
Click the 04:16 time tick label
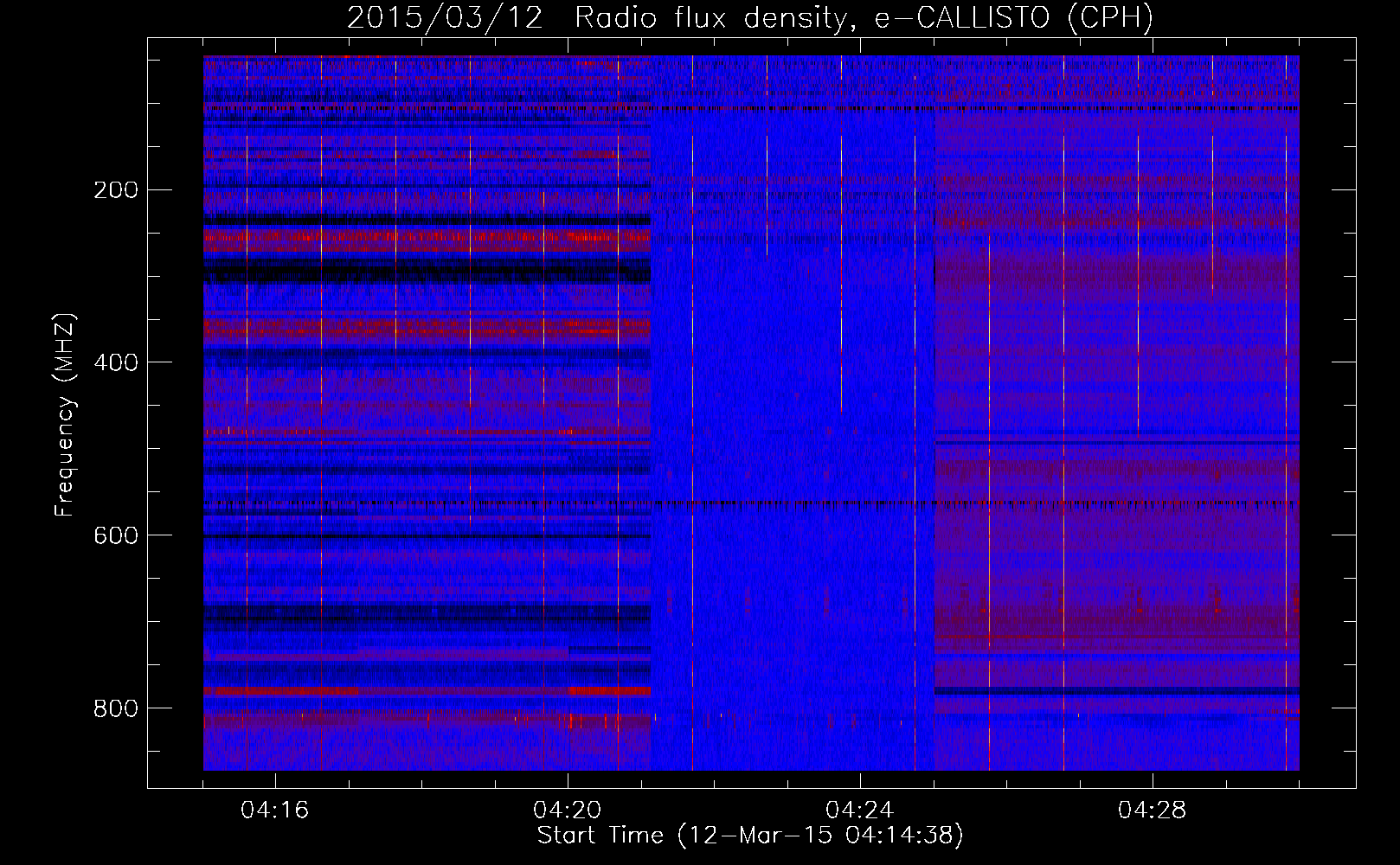(x=275, y=811)
